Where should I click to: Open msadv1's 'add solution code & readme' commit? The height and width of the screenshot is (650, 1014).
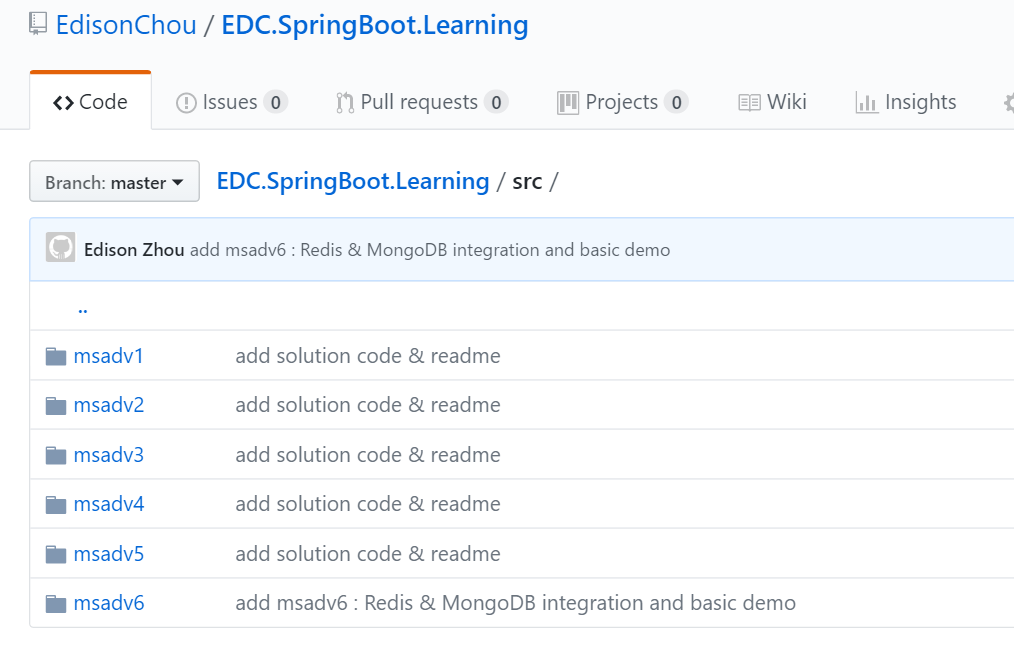[368, 356]
